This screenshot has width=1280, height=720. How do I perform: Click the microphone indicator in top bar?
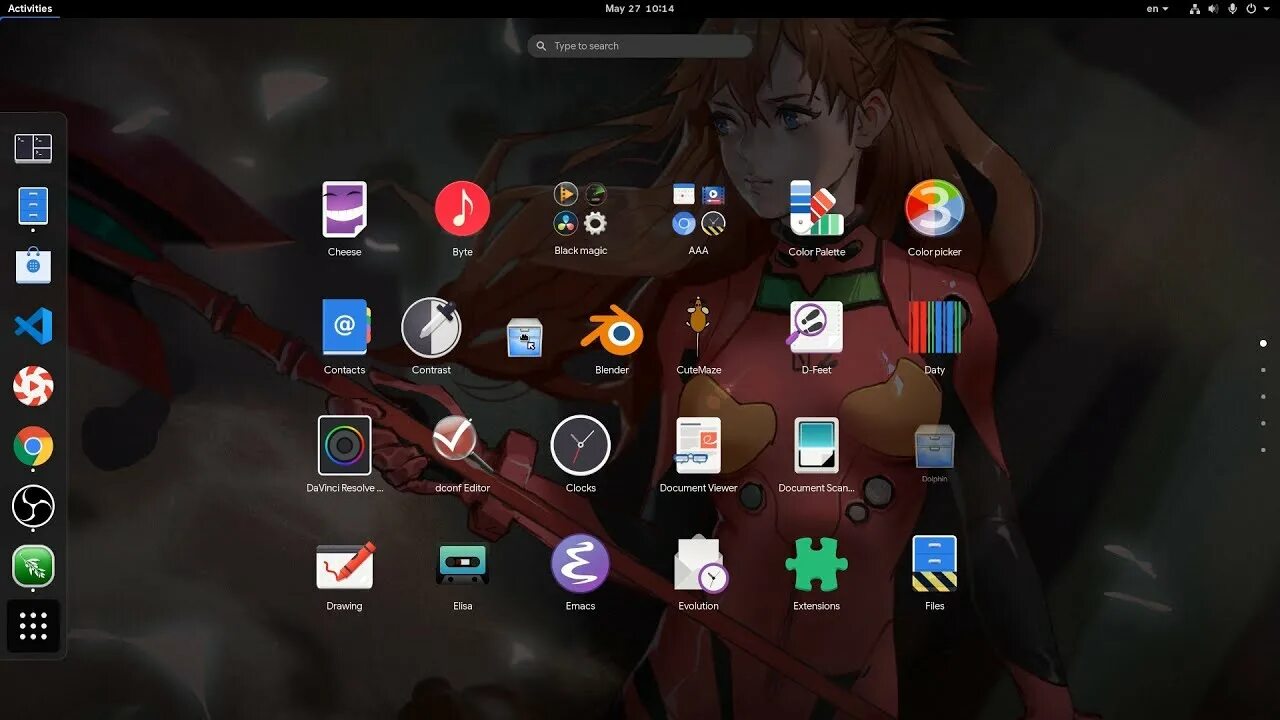[1233, 8]
